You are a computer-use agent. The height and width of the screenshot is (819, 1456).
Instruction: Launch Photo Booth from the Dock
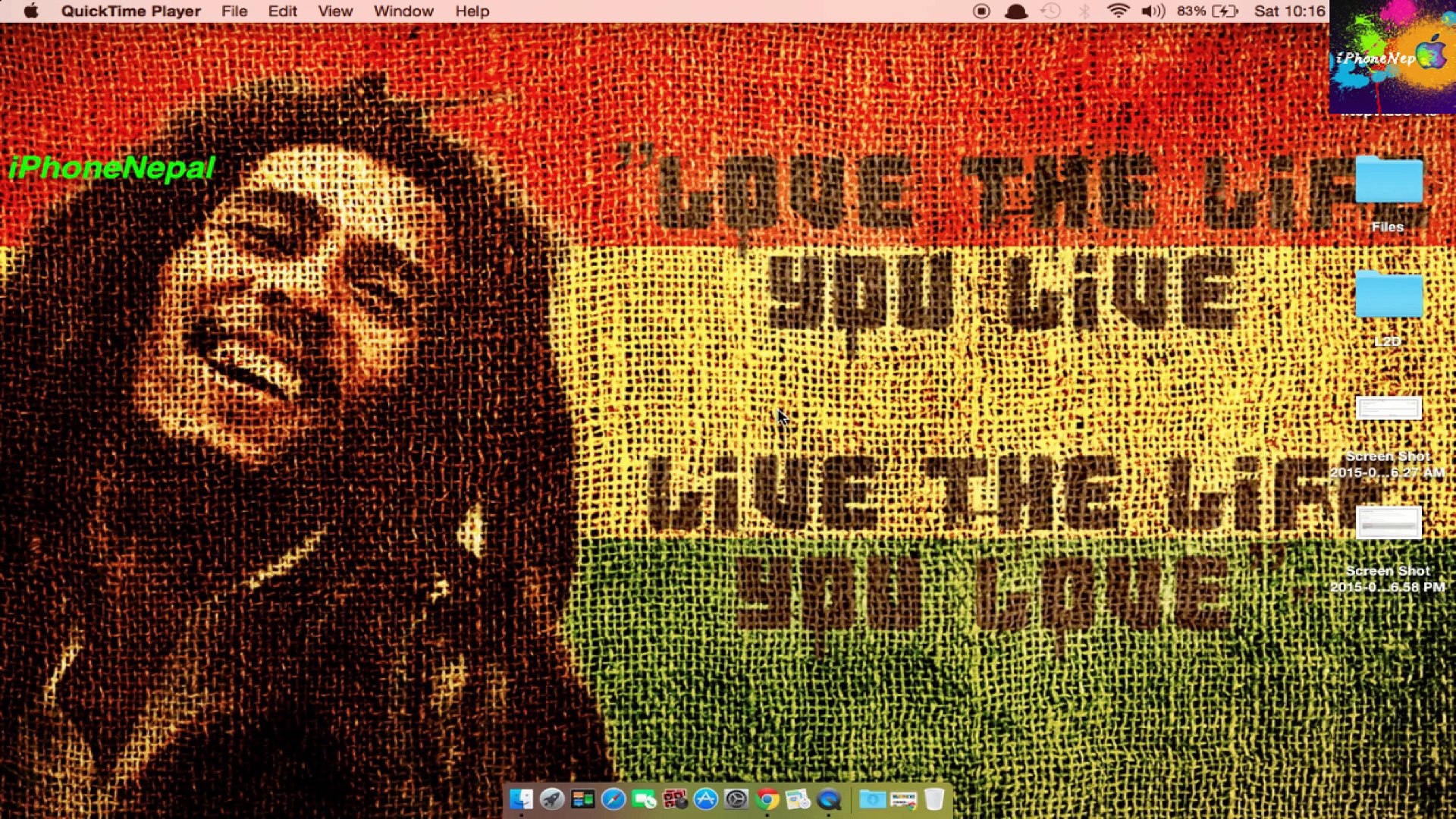[x=675, y=799]
